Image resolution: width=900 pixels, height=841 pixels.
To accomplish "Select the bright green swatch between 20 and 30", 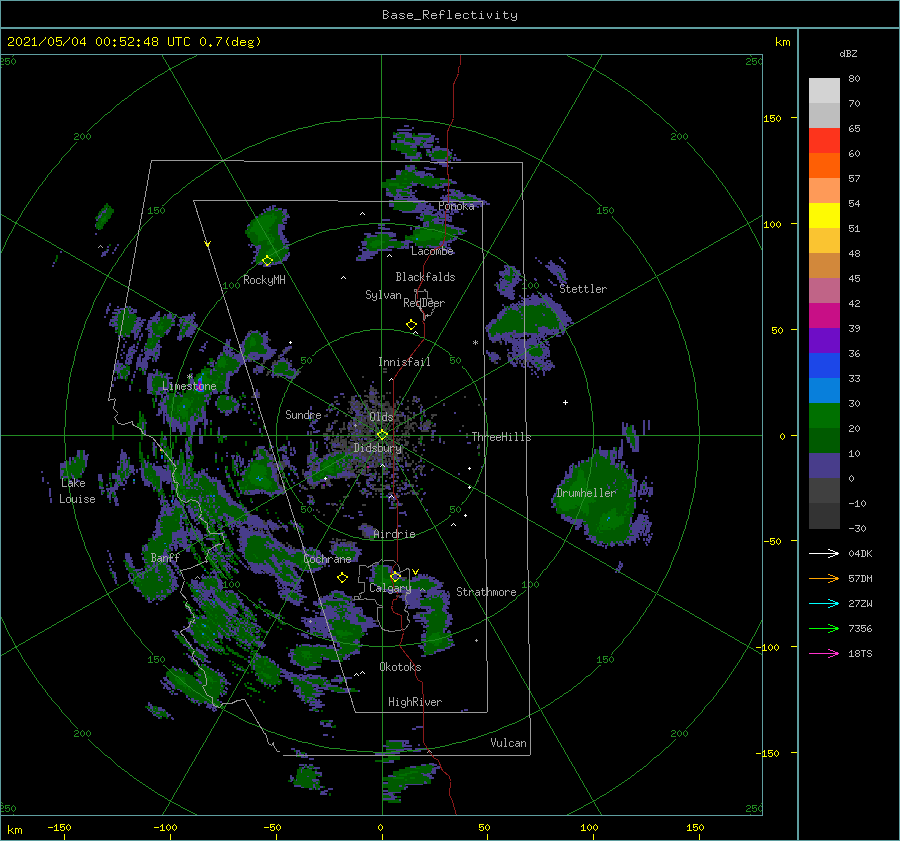I will coord(824,416).
